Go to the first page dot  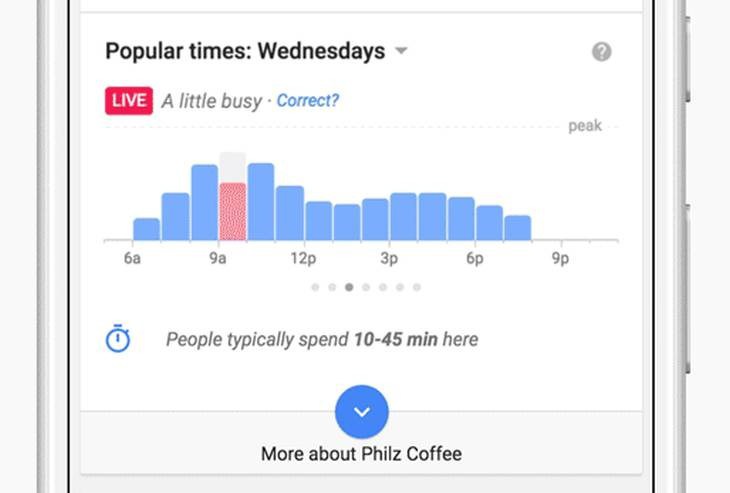coord(315,287)
